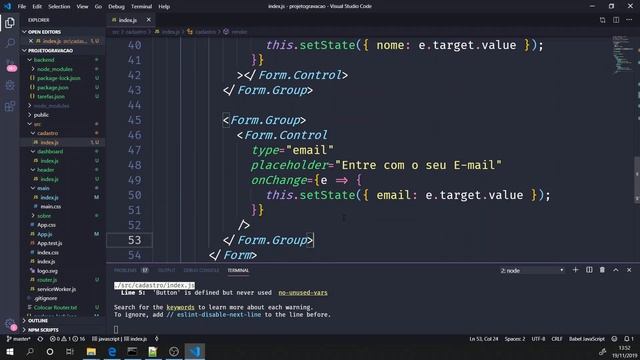Close the terminal panel
The height and width of the screenshot is (360, 640).
coord(629,270)
